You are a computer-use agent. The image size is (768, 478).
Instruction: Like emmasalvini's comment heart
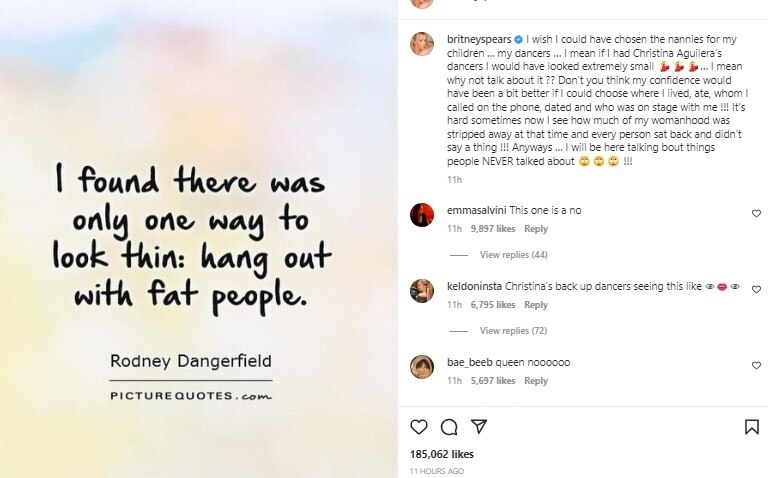[756, 214]
